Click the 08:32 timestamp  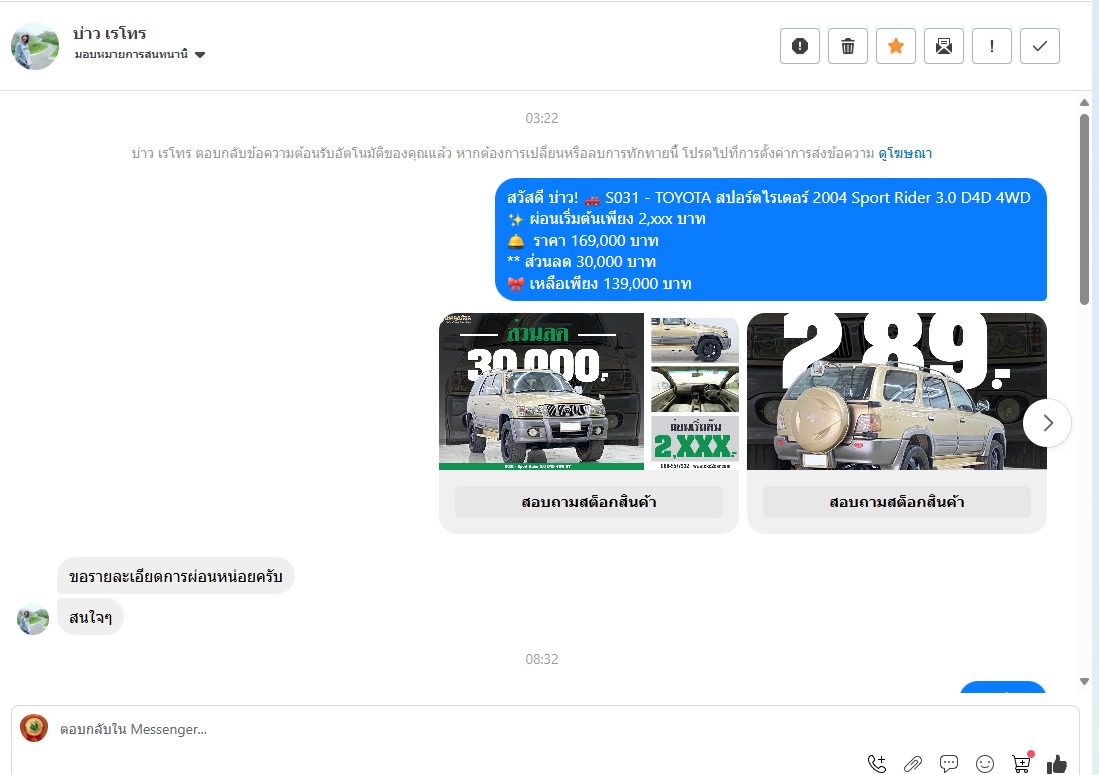tap(542, 659)
